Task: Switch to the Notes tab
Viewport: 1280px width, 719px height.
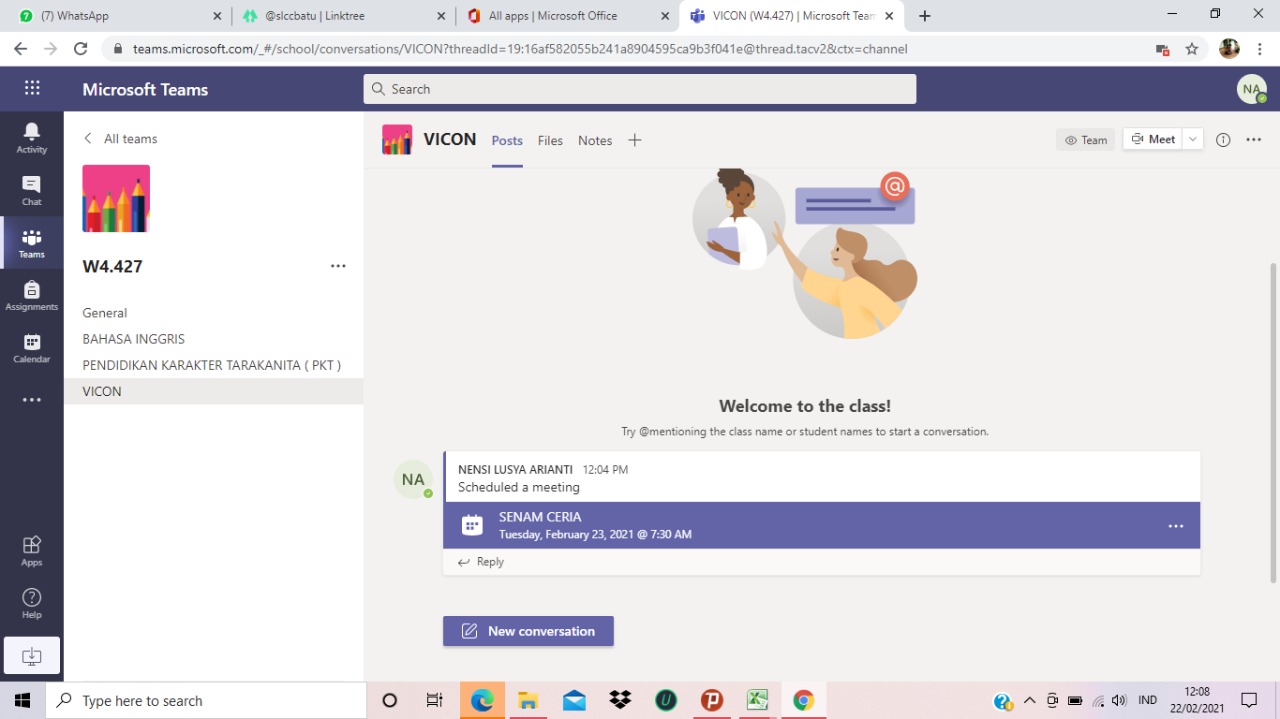Action: point(595,141)
